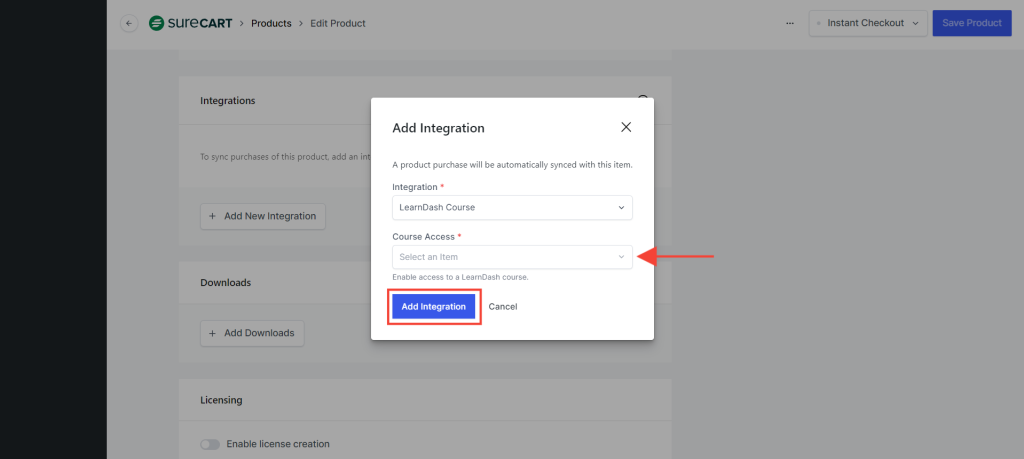Click the Licensing section heading
This screenshot has width=1024, height=459.
[221, 400]
